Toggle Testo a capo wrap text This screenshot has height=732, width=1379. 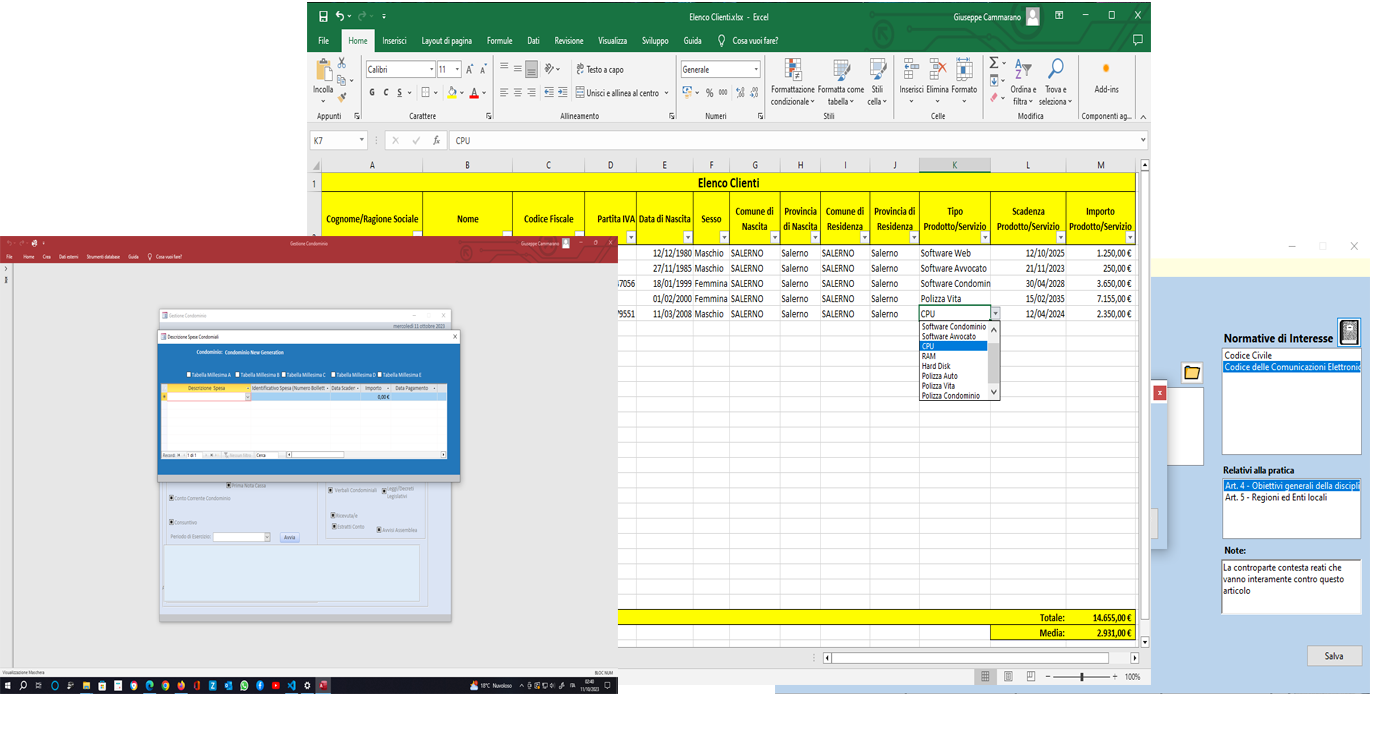(599, 69)
